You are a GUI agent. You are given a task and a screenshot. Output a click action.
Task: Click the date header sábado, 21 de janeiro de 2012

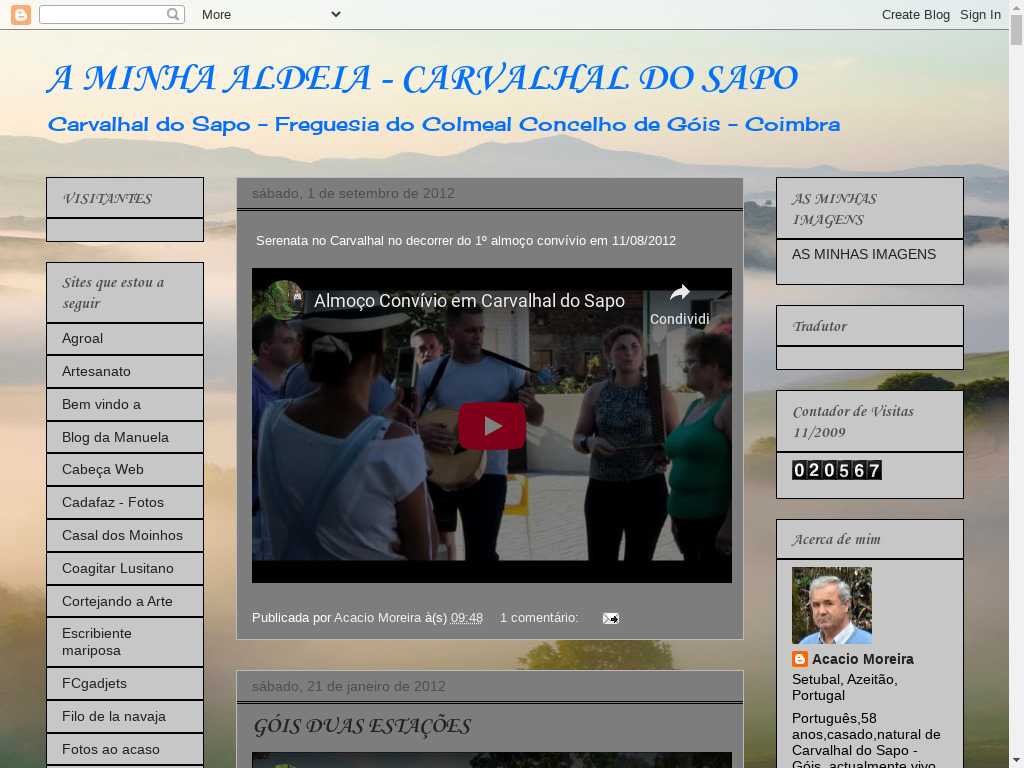pyautogui.click(x=348, y=686)
